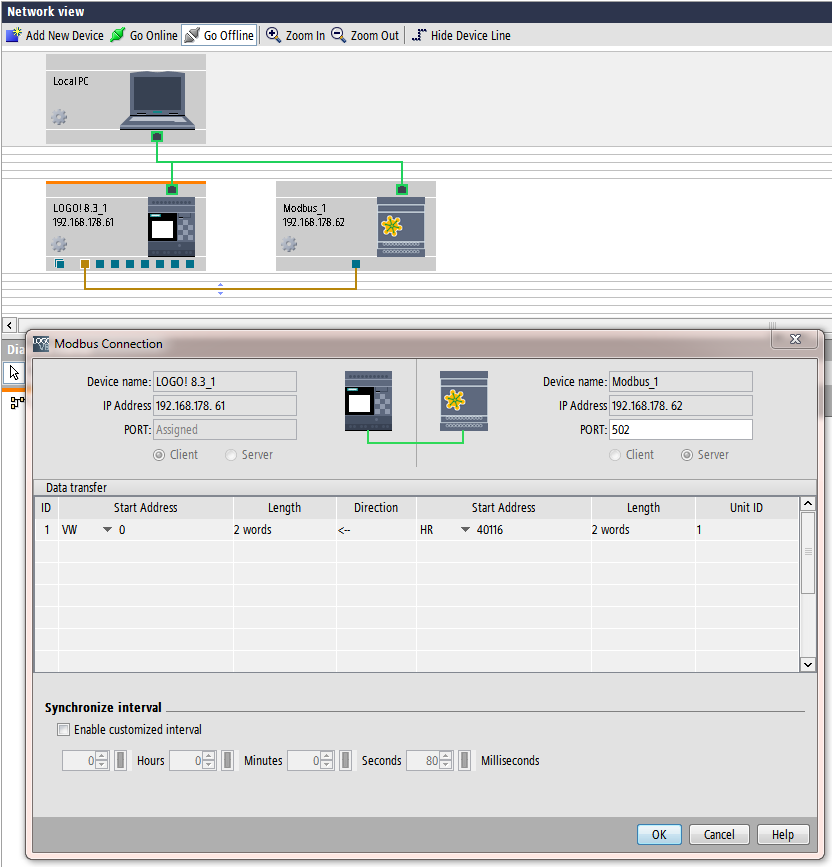Click Go Online in toolbar
Screen dimensions: 833x868
pos(144,35)
